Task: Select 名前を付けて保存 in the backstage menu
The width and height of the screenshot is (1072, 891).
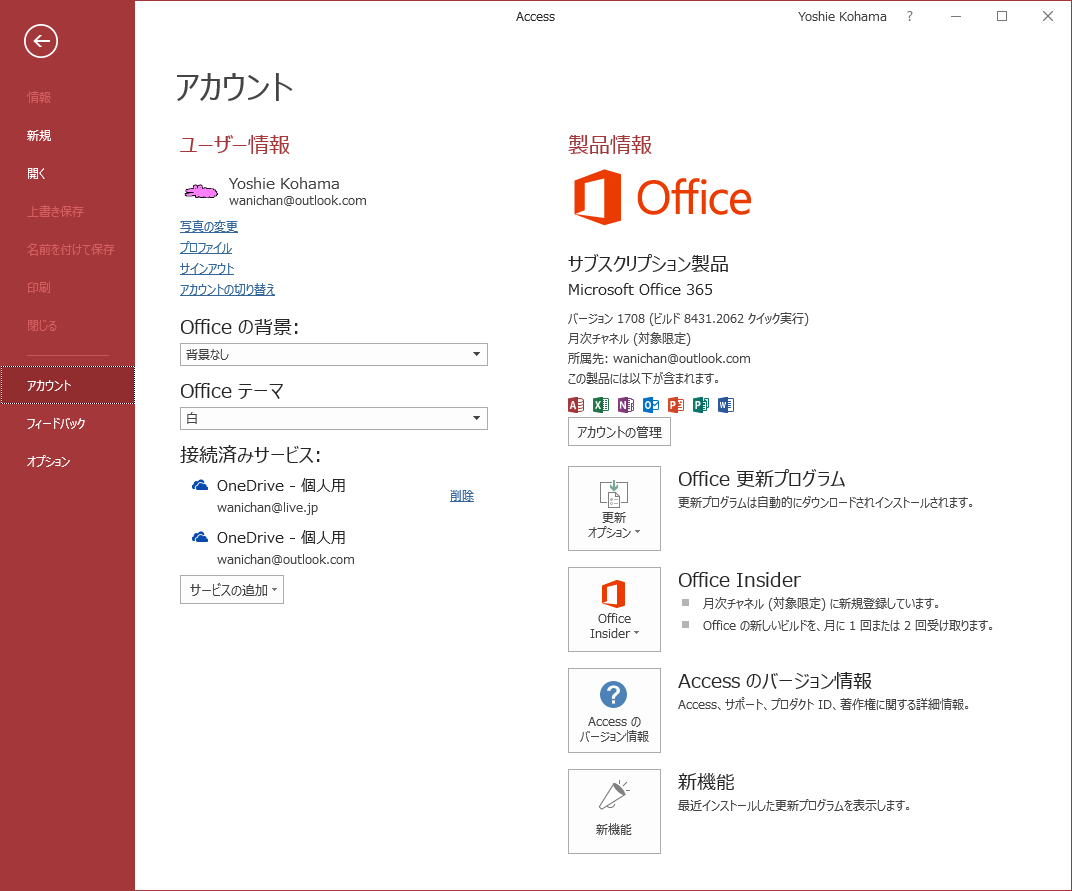Action: pyautogui.click(x=70, y=250)
